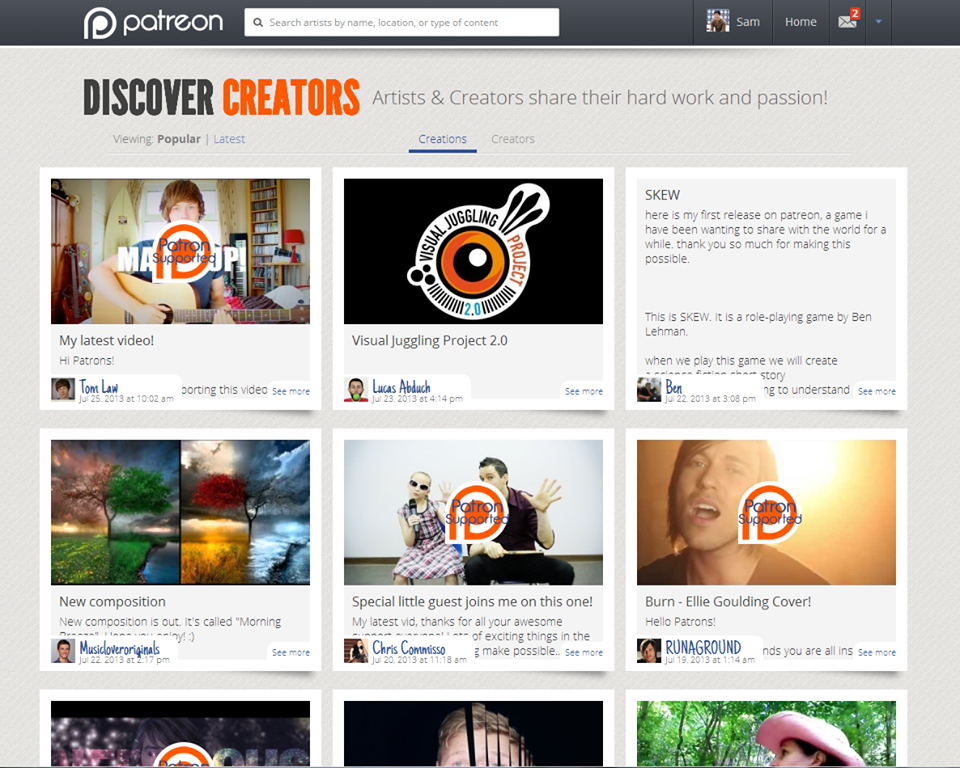The width and height of the screenshot is (960, 768).
Task: Click Sam's profile avatar in header
Action: (717, 21)
